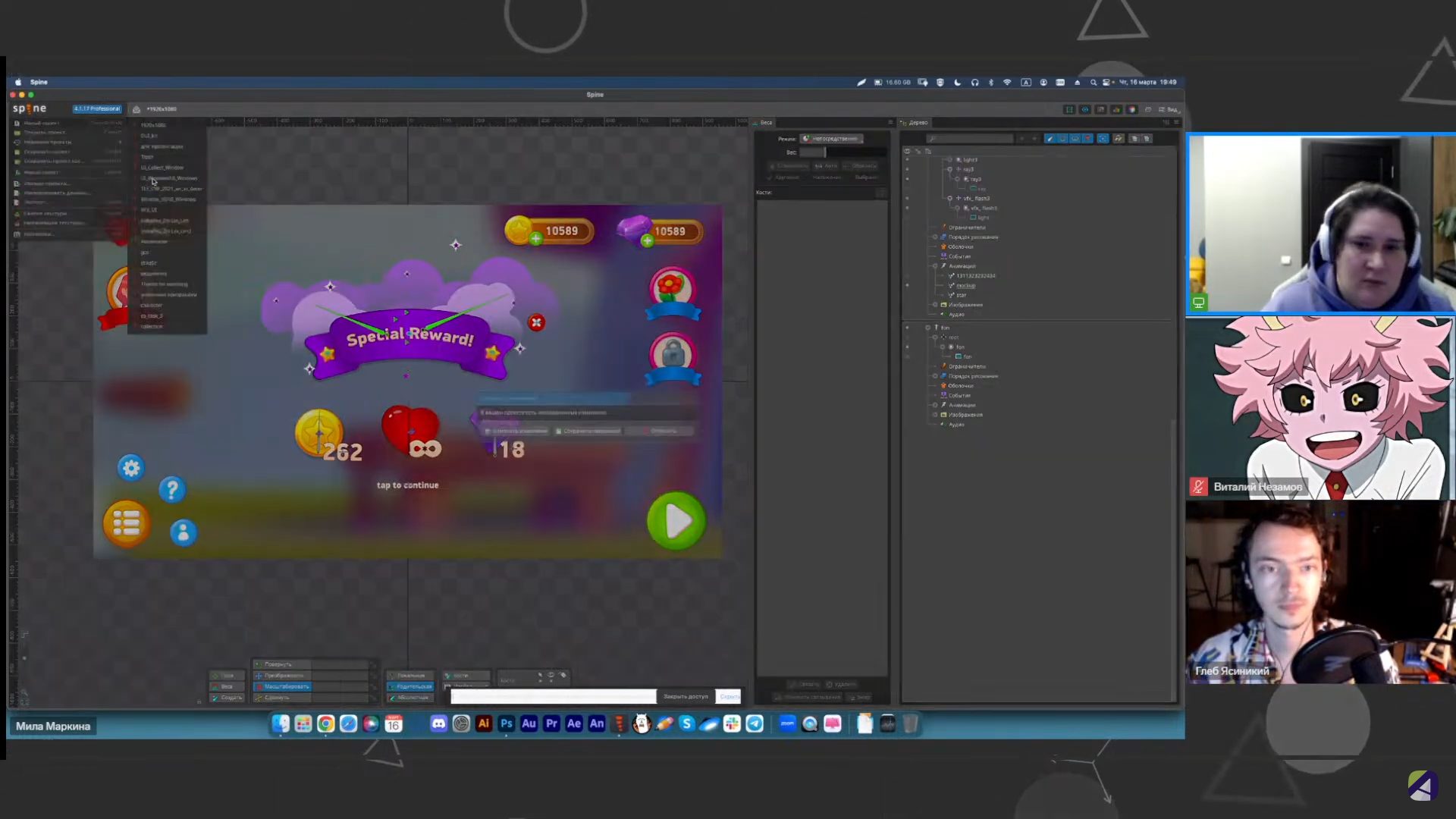The image size is (1456, 819).
Task: Select the light attachment under vfx_flash3
Action: pyautogui.click(x=984, y=218)
